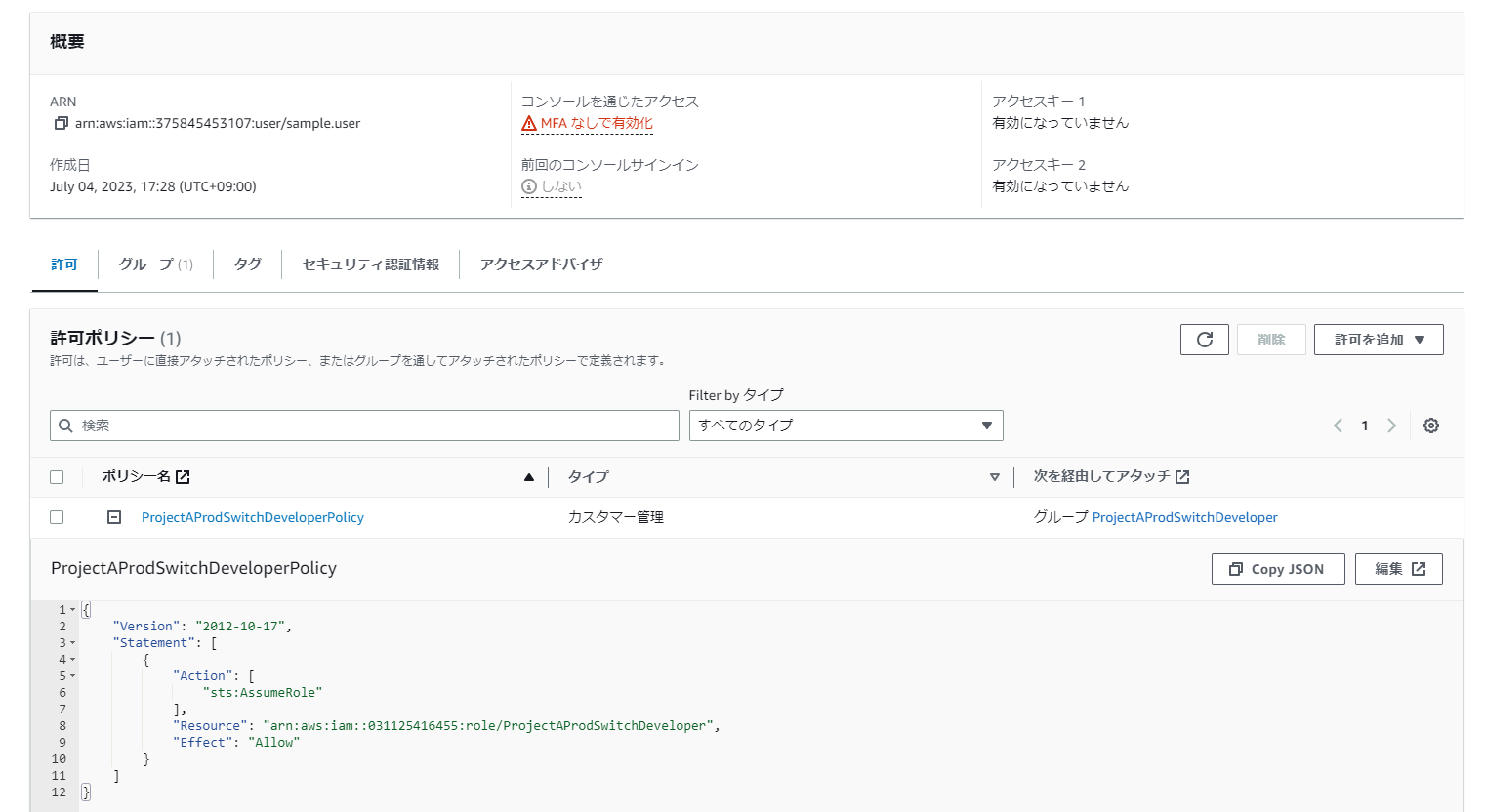Open ProjectAProdSwitchDeveloper group link
Screen dimensions: 1485x812
click(1184, 517)
